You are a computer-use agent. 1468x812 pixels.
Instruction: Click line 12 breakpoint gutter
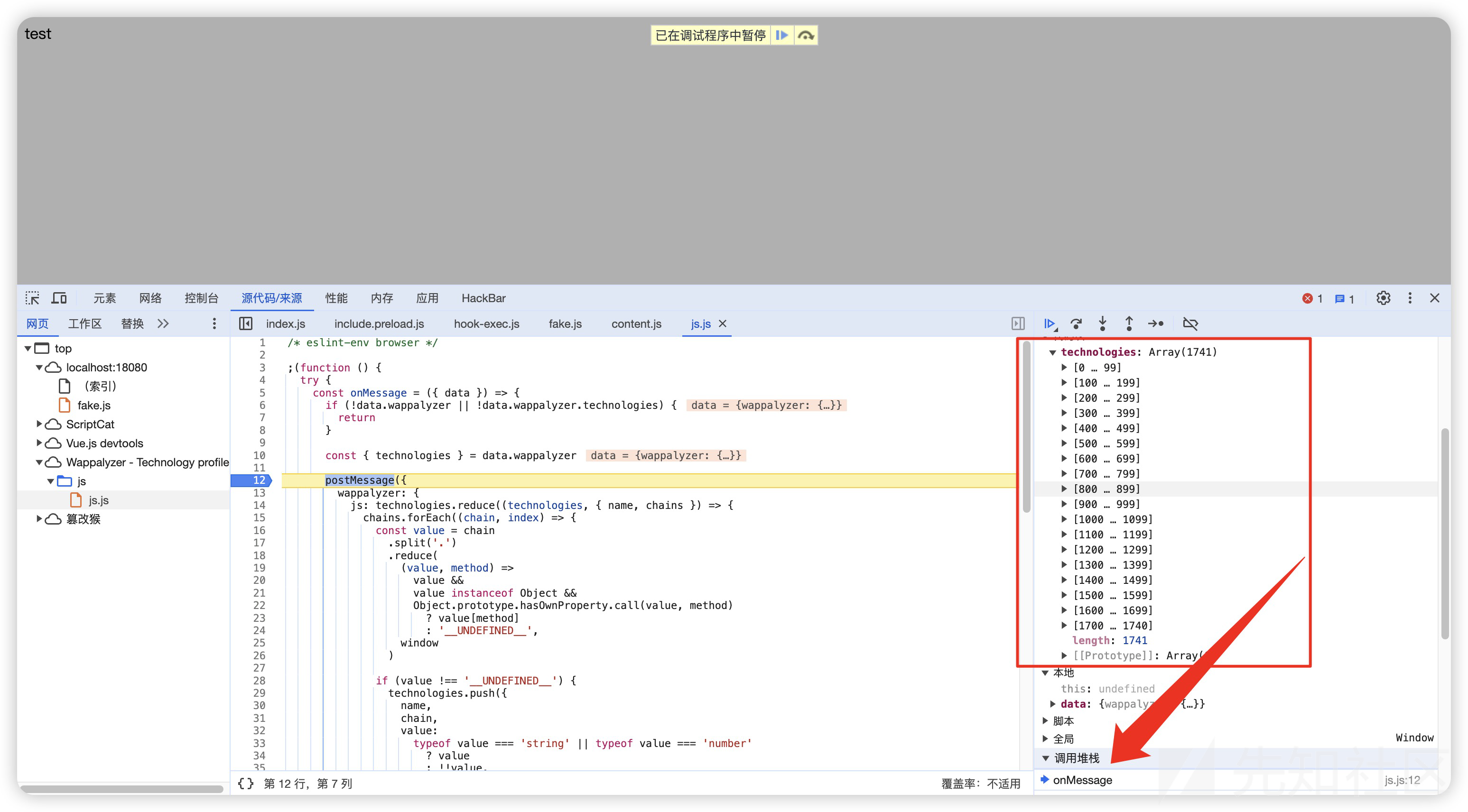252,480
